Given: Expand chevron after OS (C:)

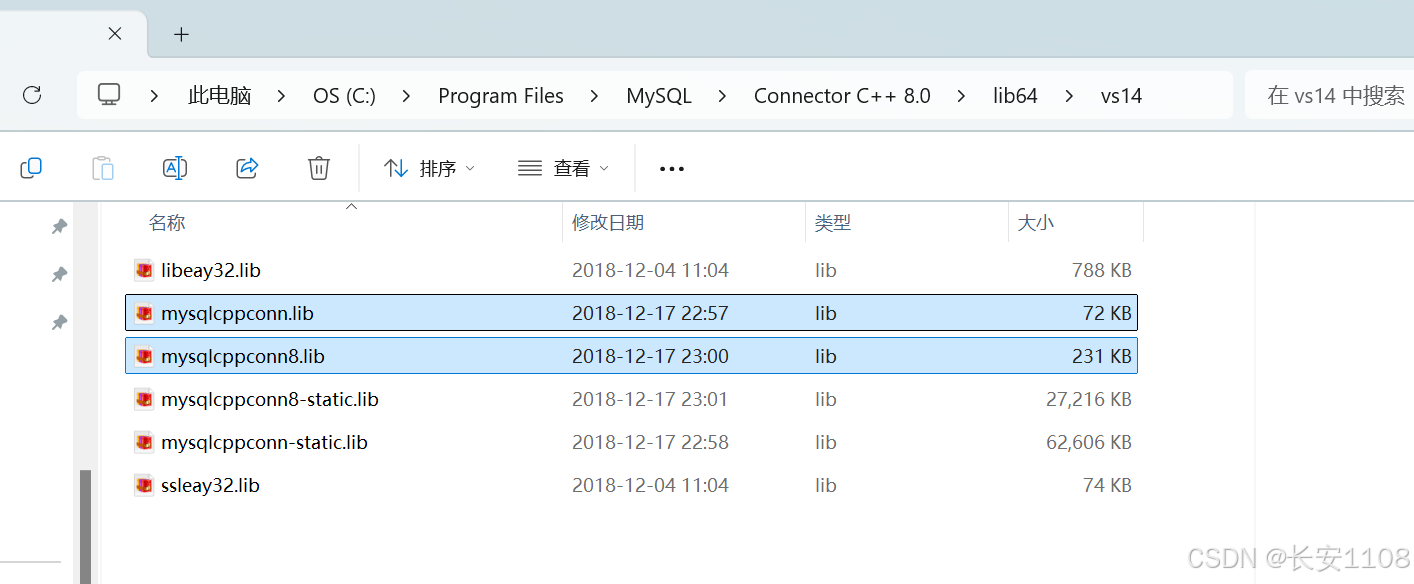Looking at the screenshot, I should tap(406, 96).
